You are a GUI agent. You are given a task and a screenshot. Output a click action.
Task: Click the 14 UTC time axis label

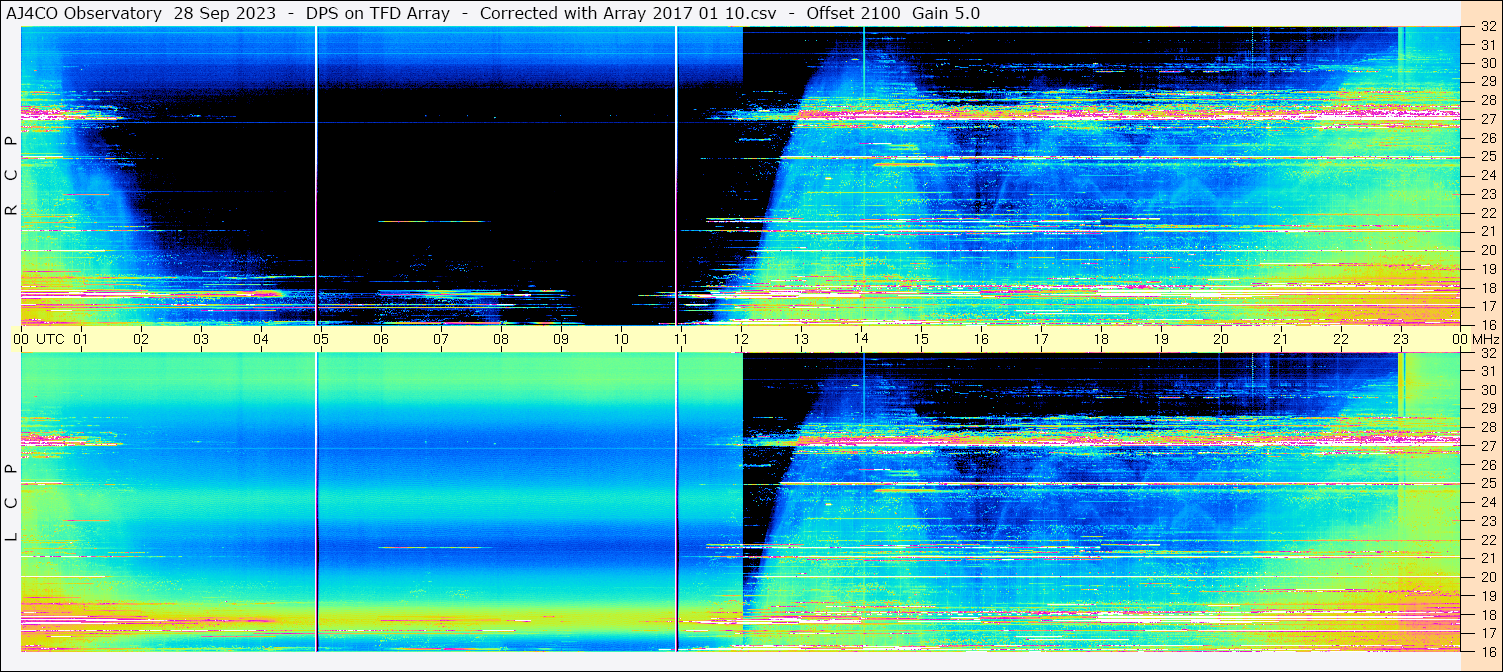[861, 339]
